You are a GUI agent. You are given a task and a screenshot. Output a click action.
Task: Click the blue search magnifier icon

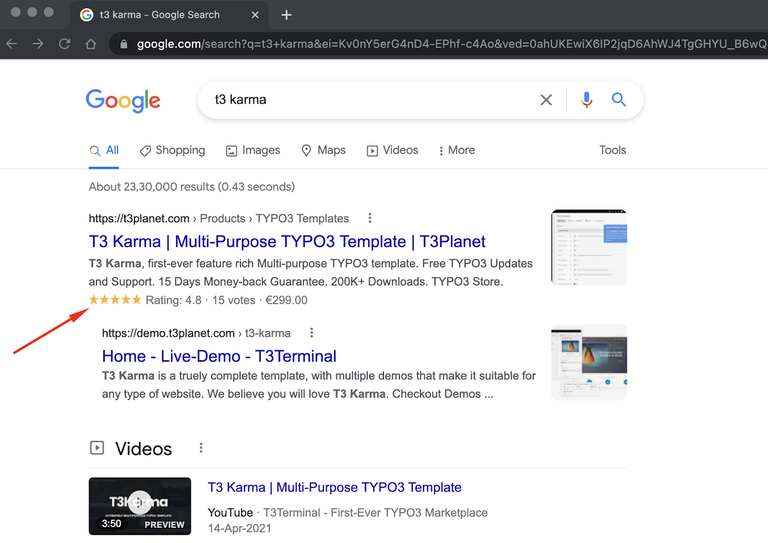click(x=619, y=100)
